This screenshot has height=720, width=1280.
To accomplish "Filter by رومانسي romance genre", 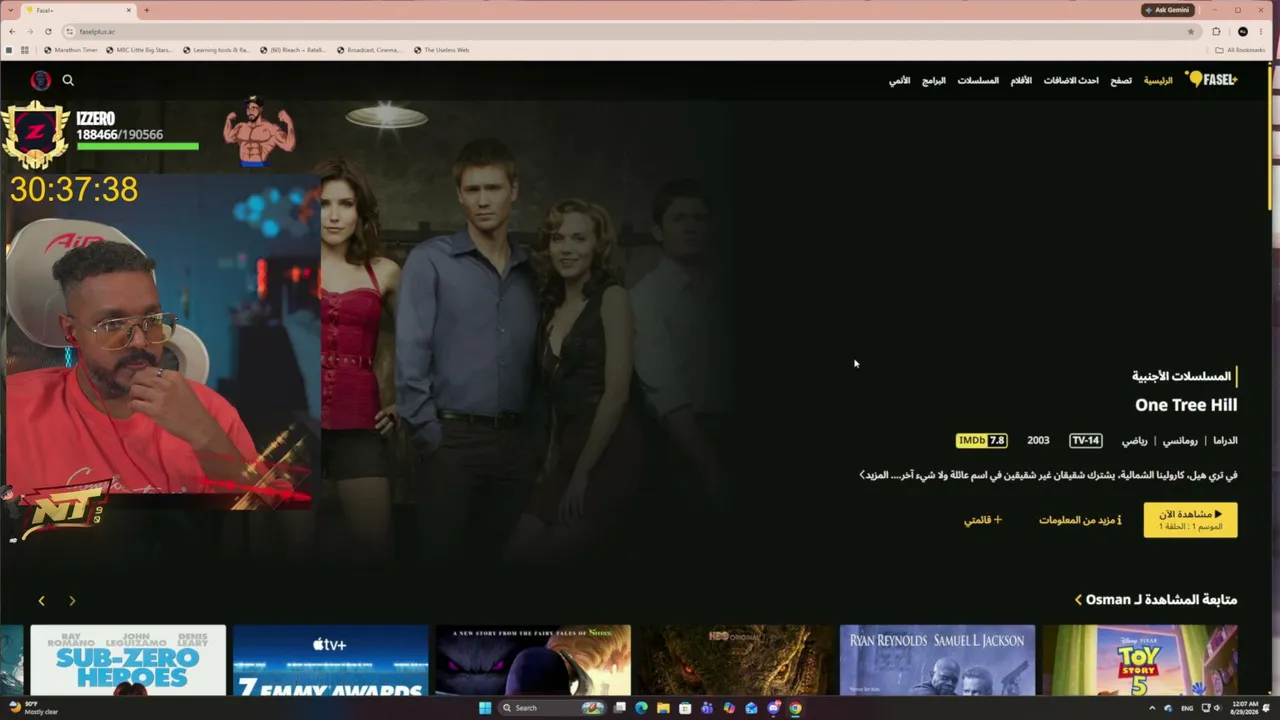I will pyautogui.click(x=1180, y=440).
